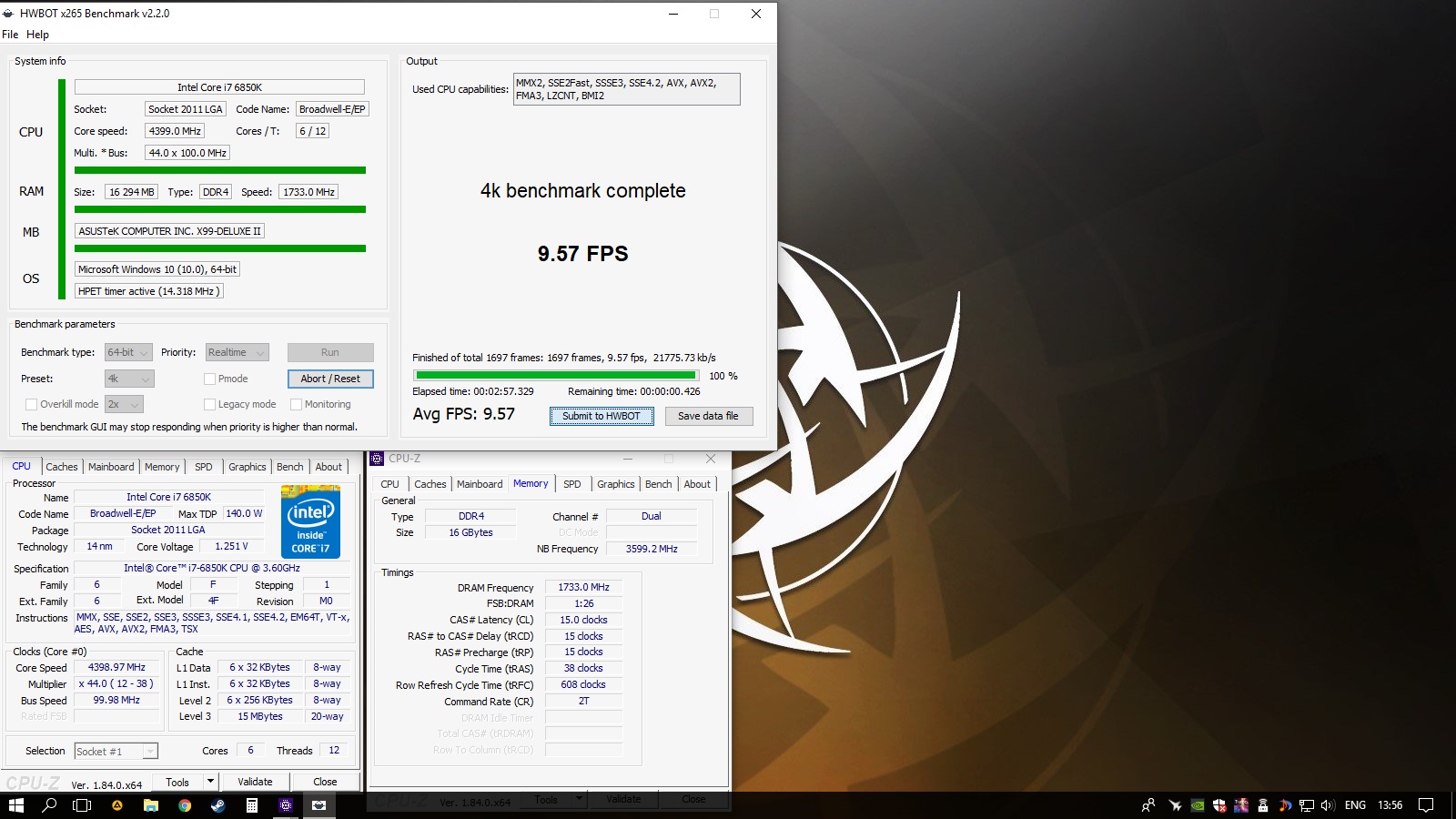Open Task View from the taskbar
The width and height of the screenshot is (1456, 819).
point(82,805)
